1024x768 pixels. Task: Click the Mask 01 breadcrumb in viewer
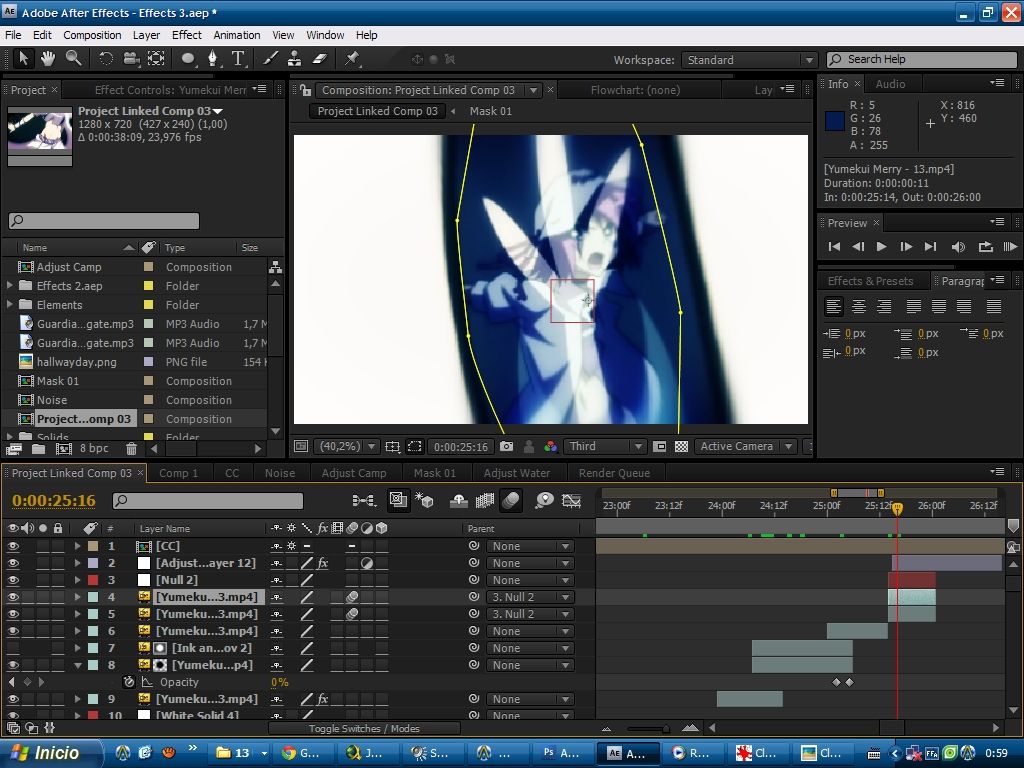[490, 111]
